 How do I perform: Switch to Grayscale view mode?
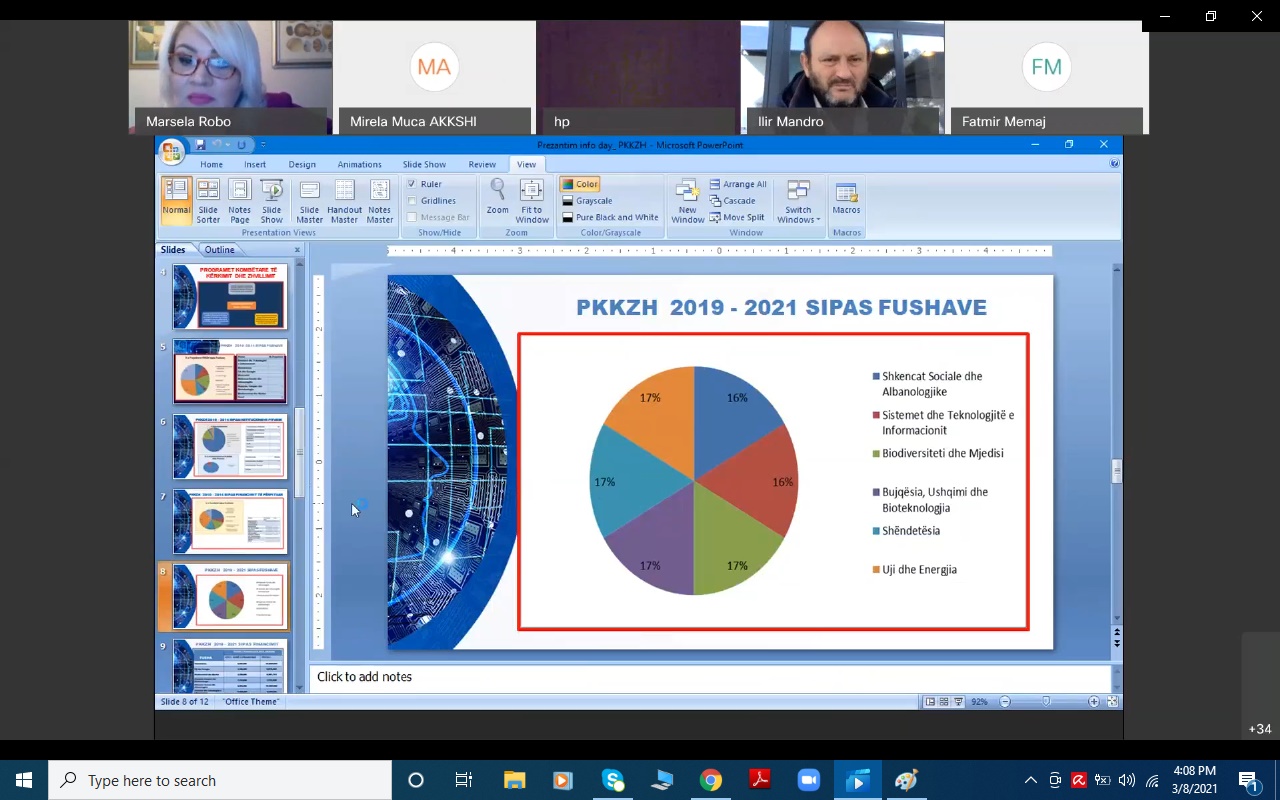click(587, 201)
